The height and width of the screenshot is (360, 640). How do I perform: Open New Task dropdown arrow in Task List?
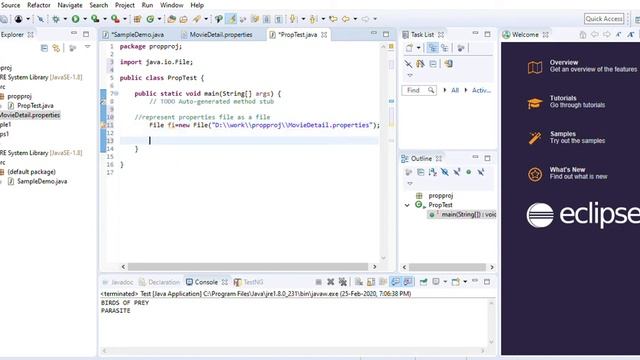418,48
